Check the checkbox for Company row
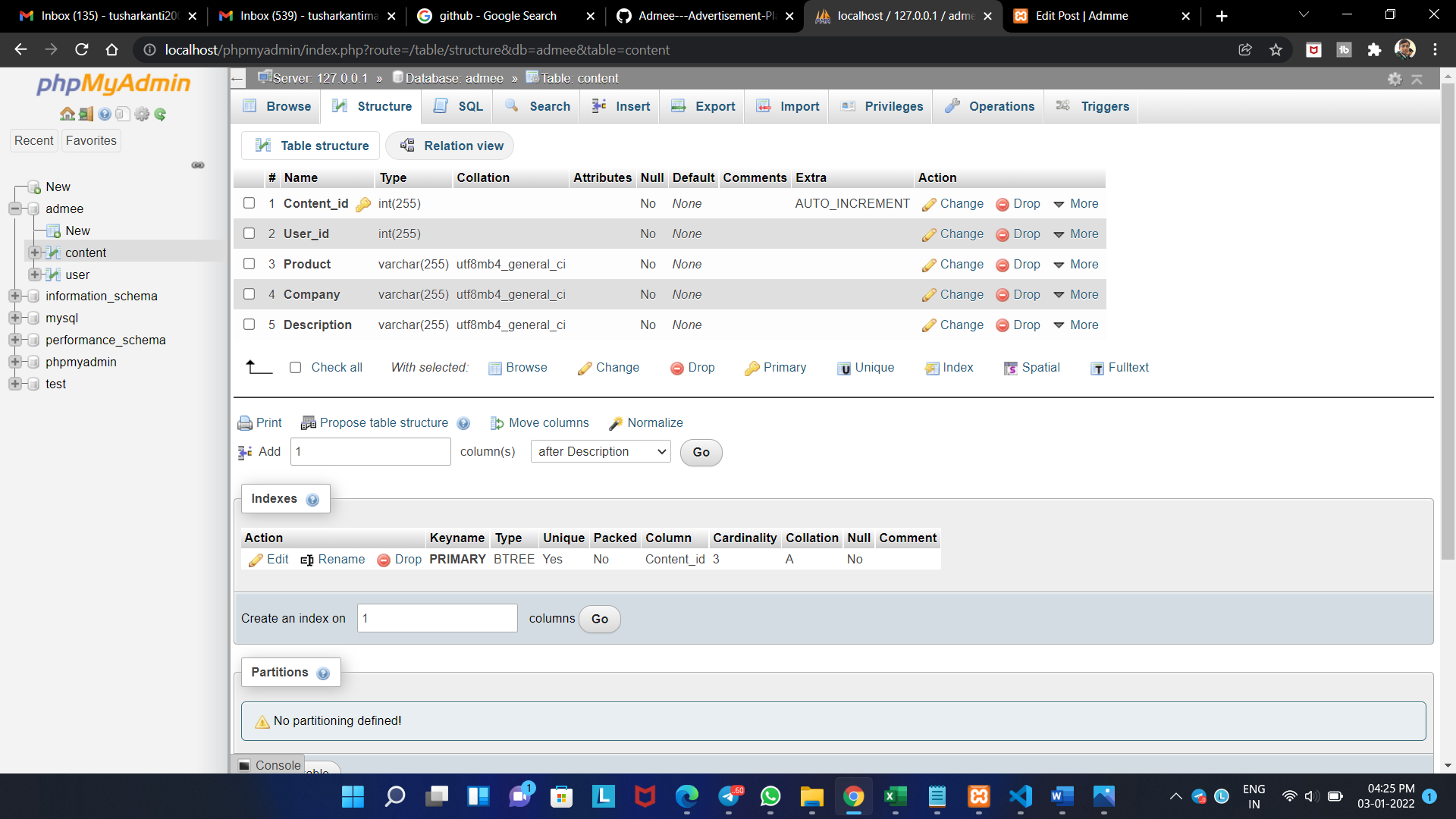The height and width of the screenshot is (819, 1456). [249, 294]
